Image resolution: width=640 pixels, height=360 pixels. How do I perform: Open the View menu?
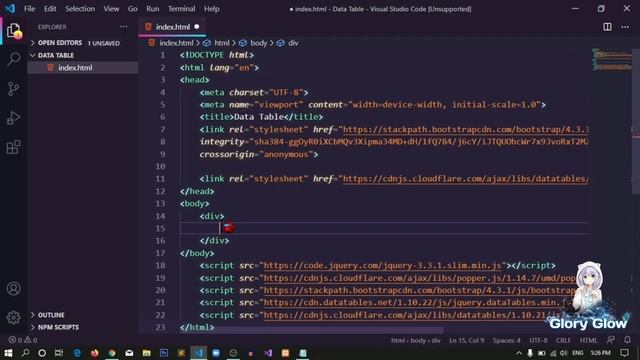coord(111,9)
